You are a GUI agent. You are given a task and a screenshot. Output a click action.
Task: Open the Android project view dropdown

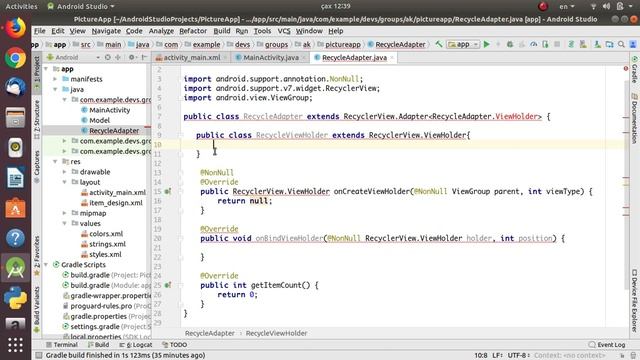tap(73, 58)
